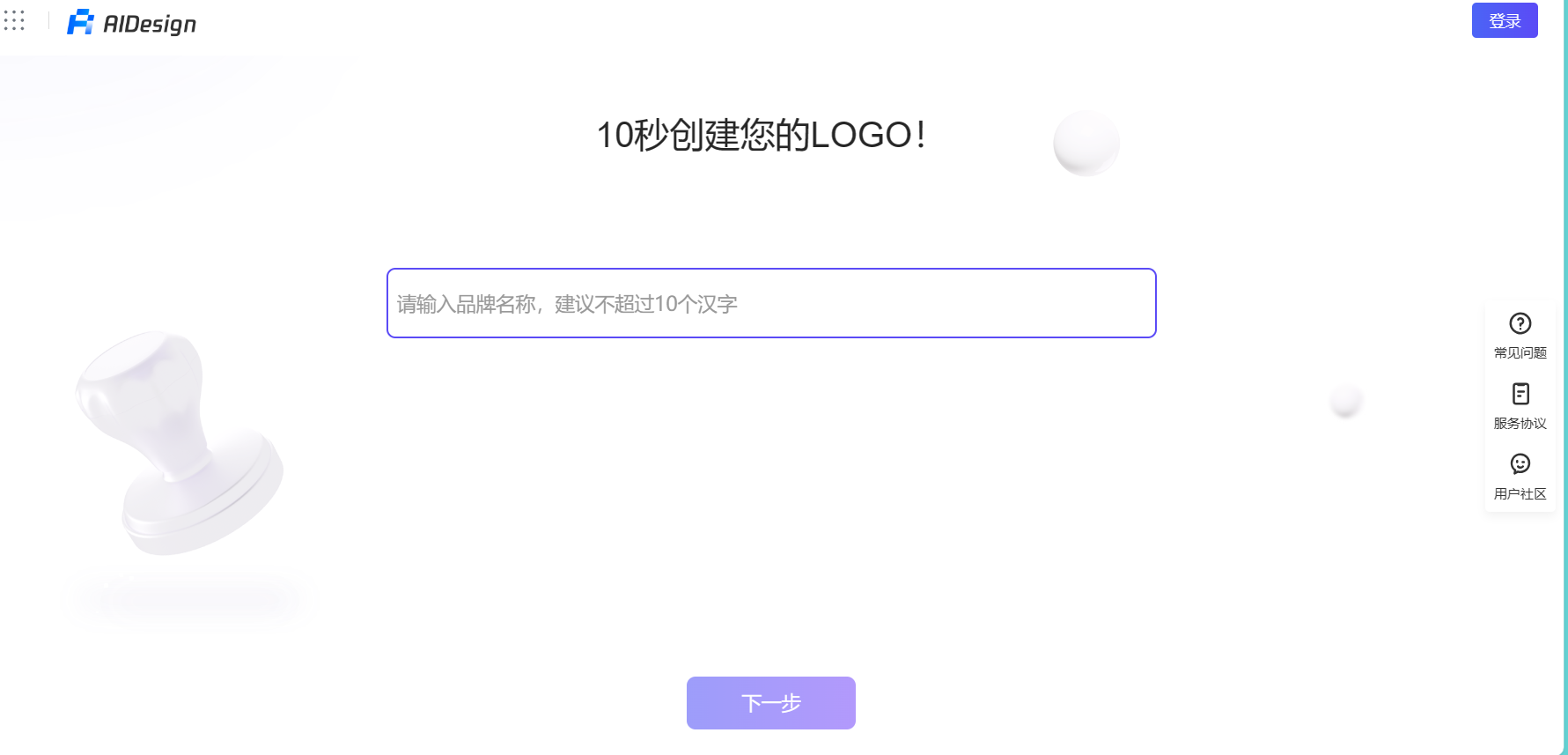Click the large white sphere beside heading
This screenshot has width=1568, height=755.
(1086, 143)
